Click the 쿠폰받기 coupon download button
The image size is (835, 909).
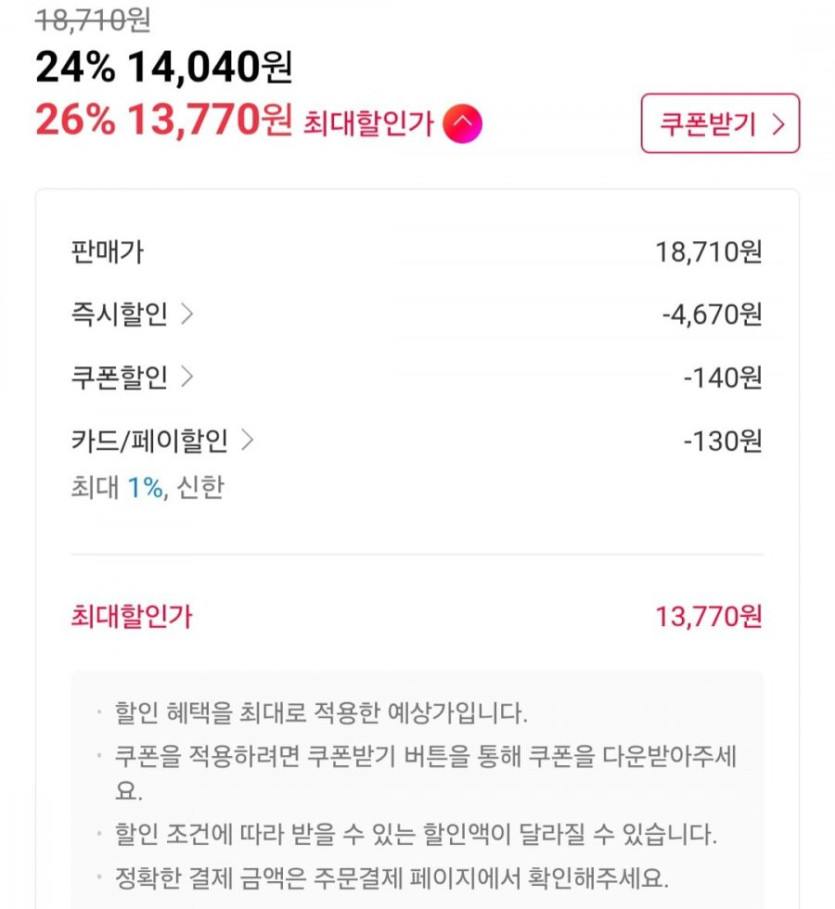pos(720,124)
